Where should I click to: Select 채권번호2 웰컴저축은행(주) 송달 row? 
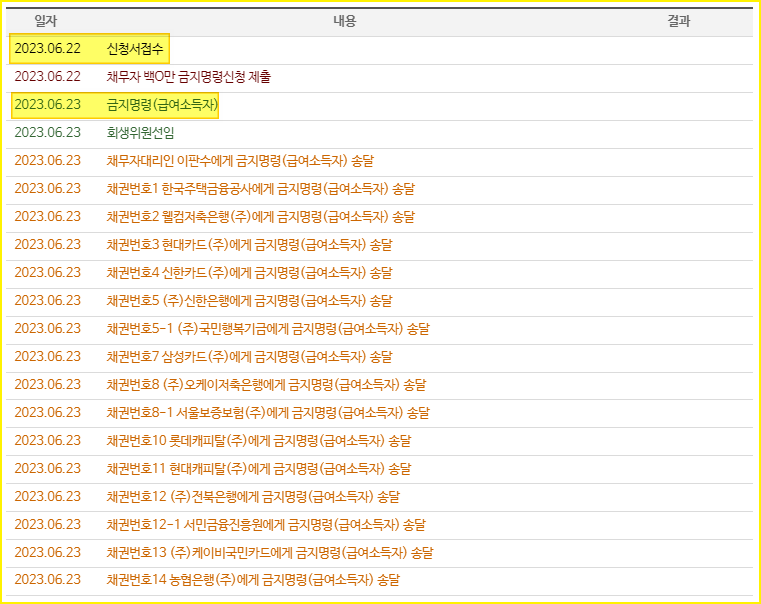[x=380, y=217]
